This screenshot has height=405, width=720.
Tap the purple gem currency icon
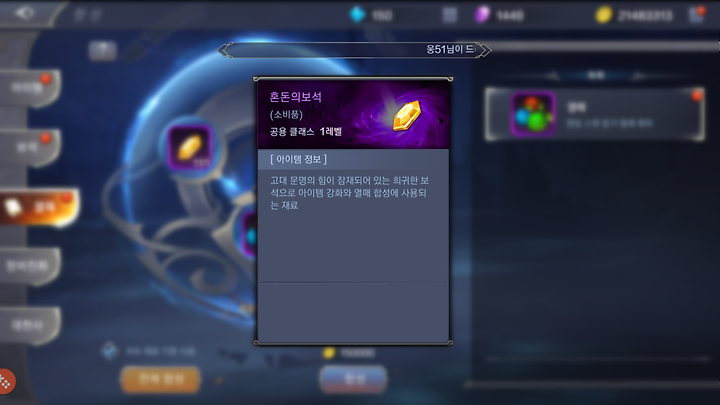coord(482,15)
